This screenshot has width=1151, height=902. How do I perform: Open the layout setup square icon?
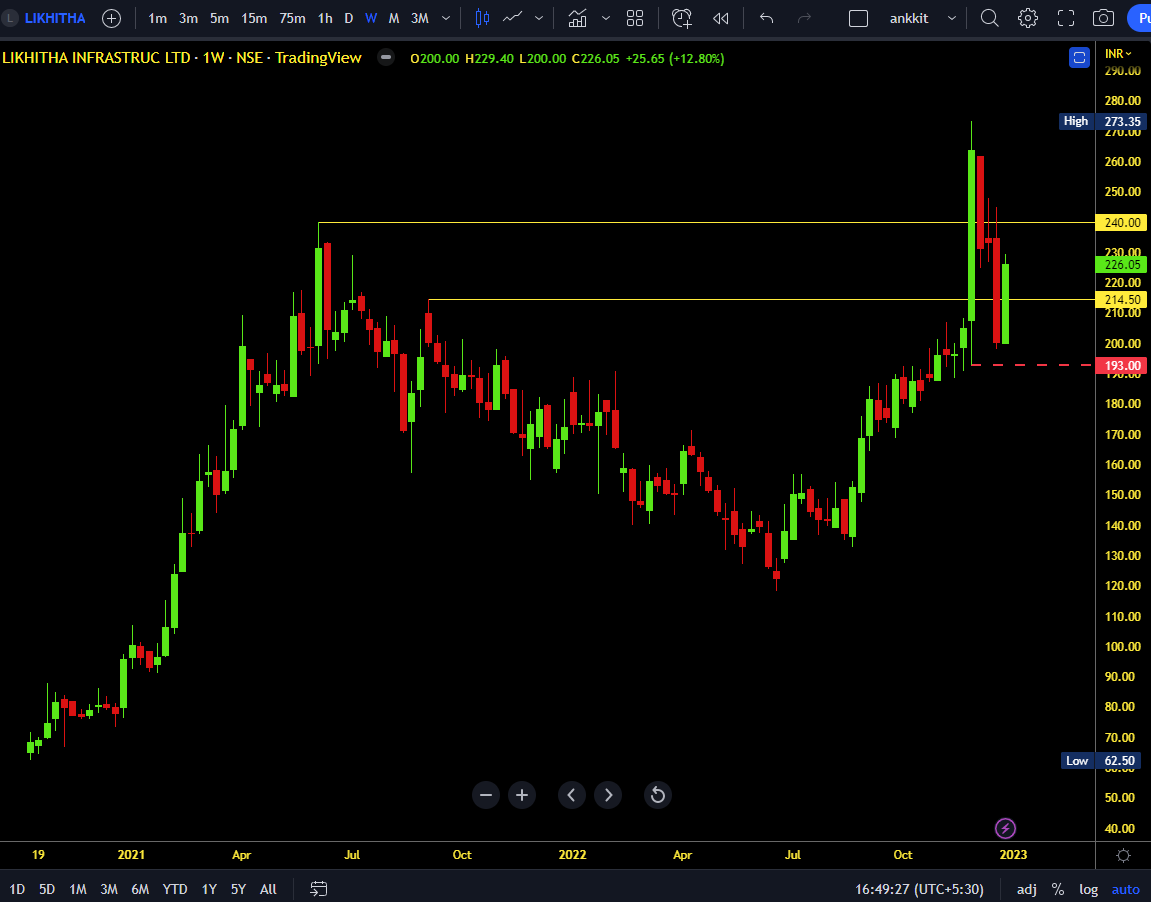858,18
